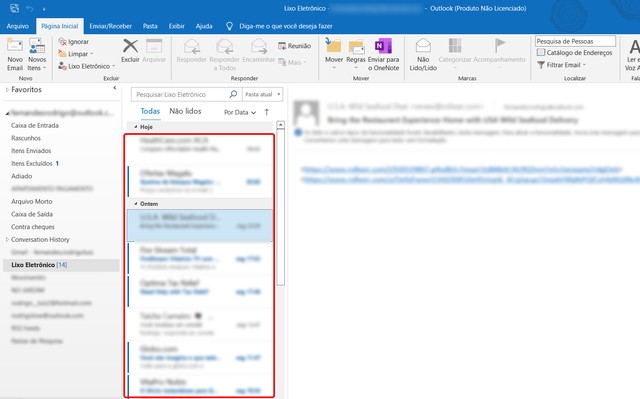Select the Página Inicial tab

point(60,26)
